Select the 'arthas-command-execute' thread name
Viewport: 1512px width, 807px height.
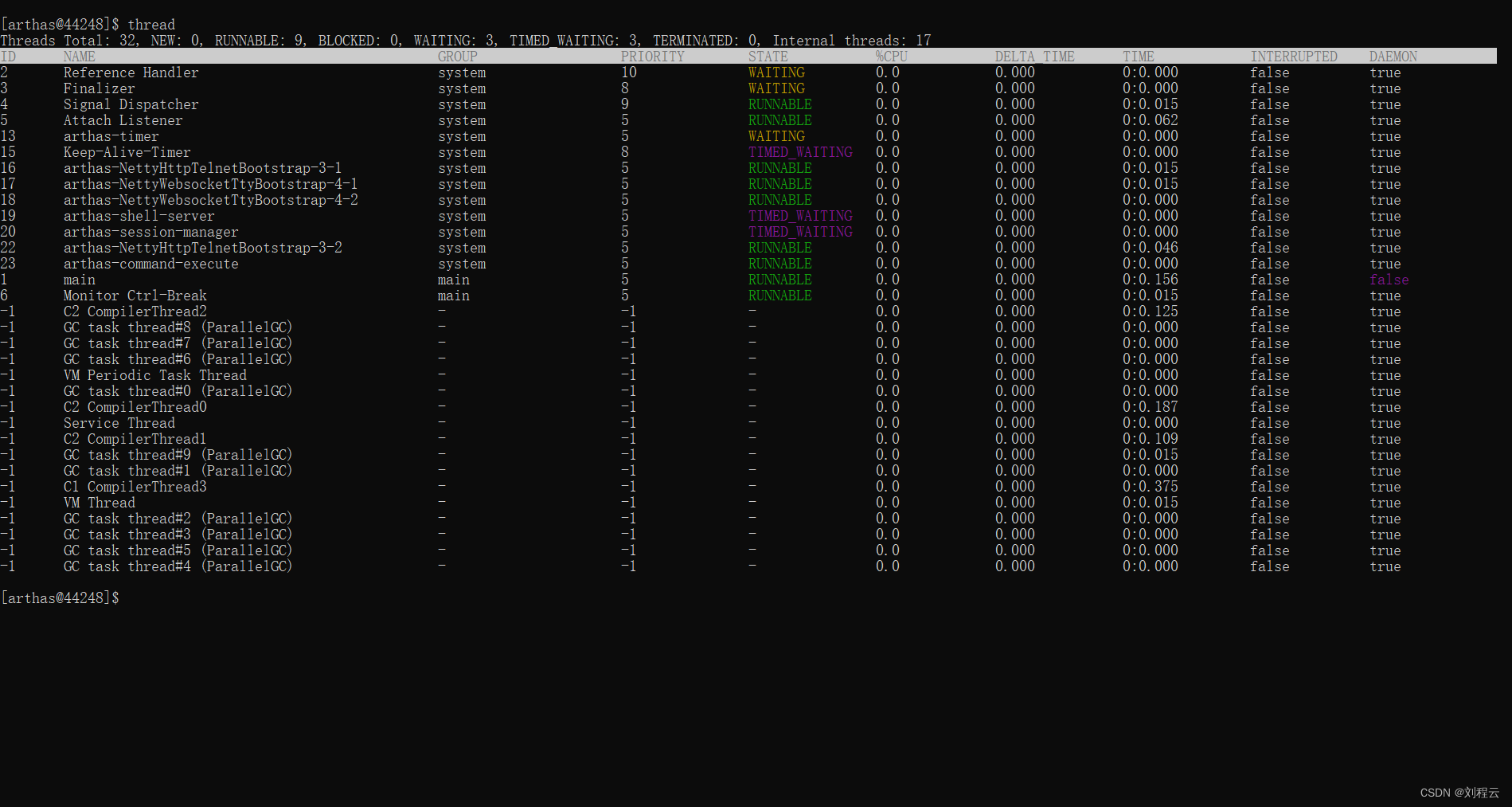151,264
